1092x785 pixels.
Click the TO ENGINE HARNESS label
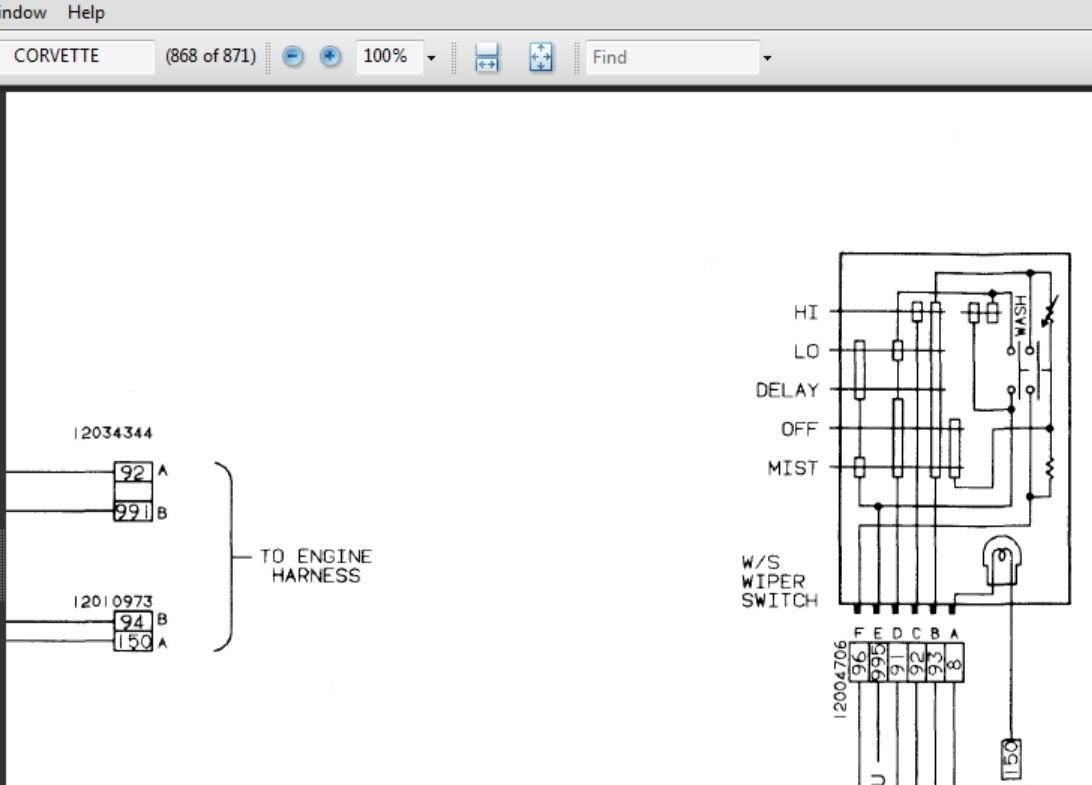pos(315,566)
